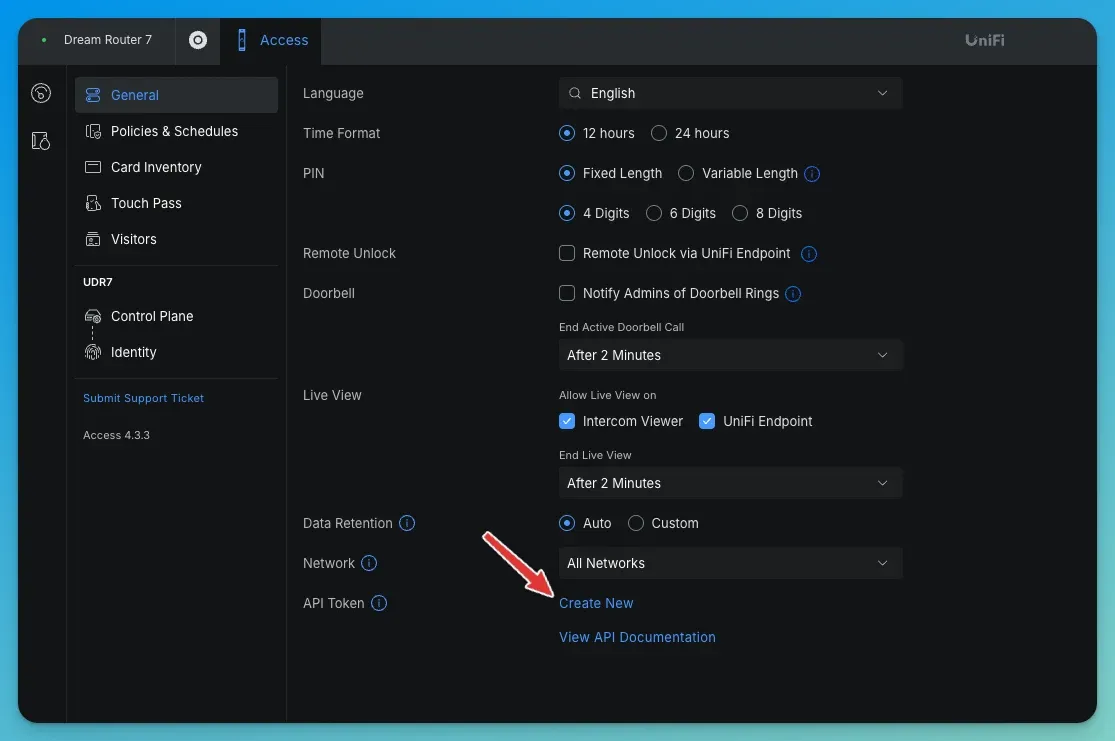Switch to the Access tab
1115x741 pixels.
(271, 41)
